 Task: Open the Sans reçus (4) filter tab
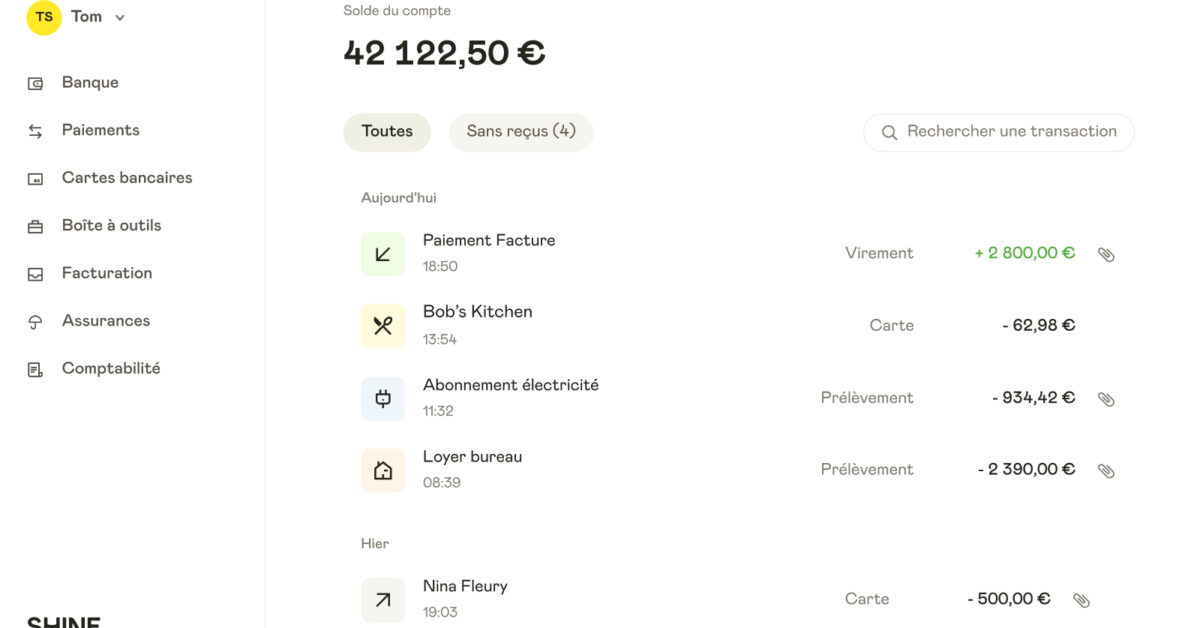tap(521, 131)
